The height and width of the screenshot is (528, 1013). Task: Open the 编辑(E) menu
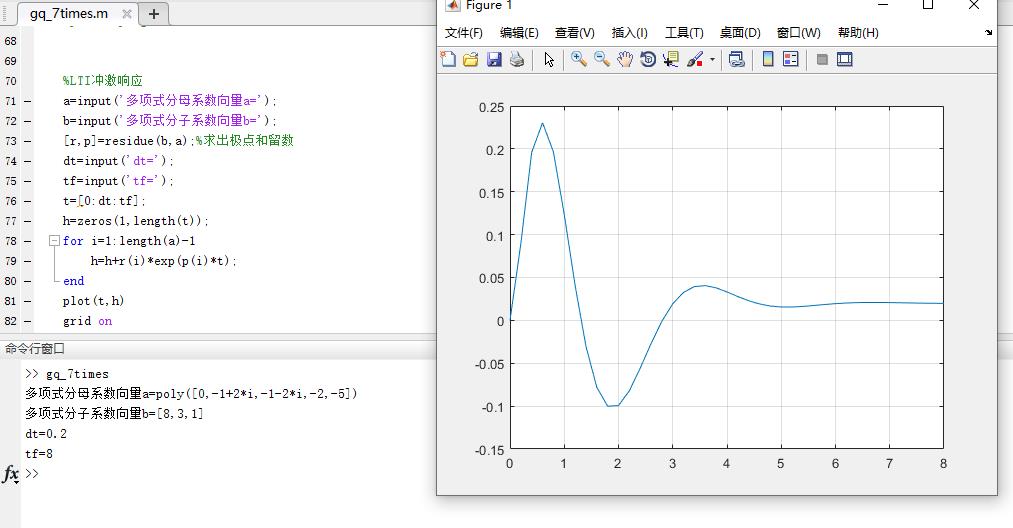click(519, 32)
